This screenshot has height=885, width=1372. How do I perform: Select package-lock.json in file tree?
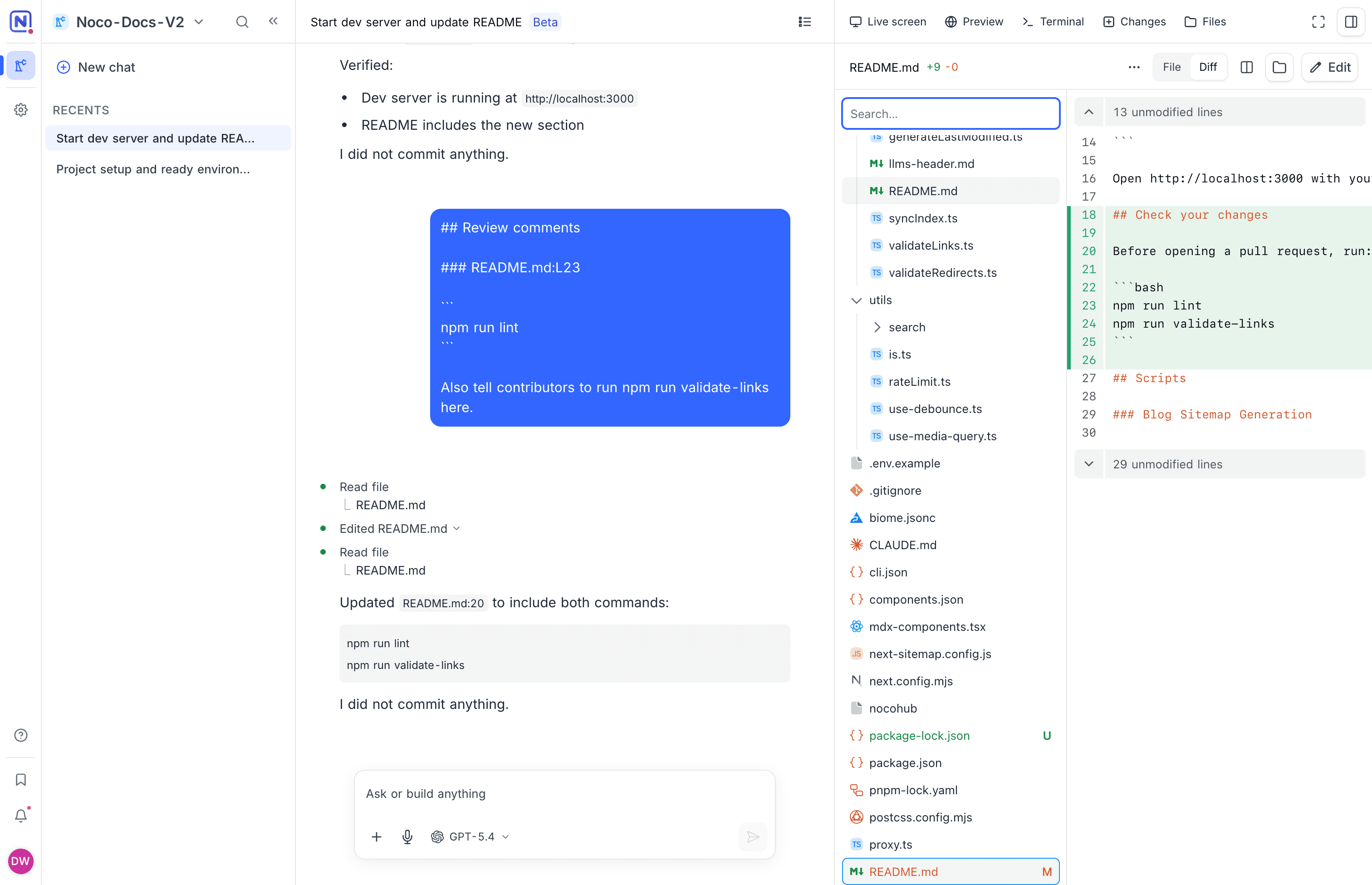951,736
